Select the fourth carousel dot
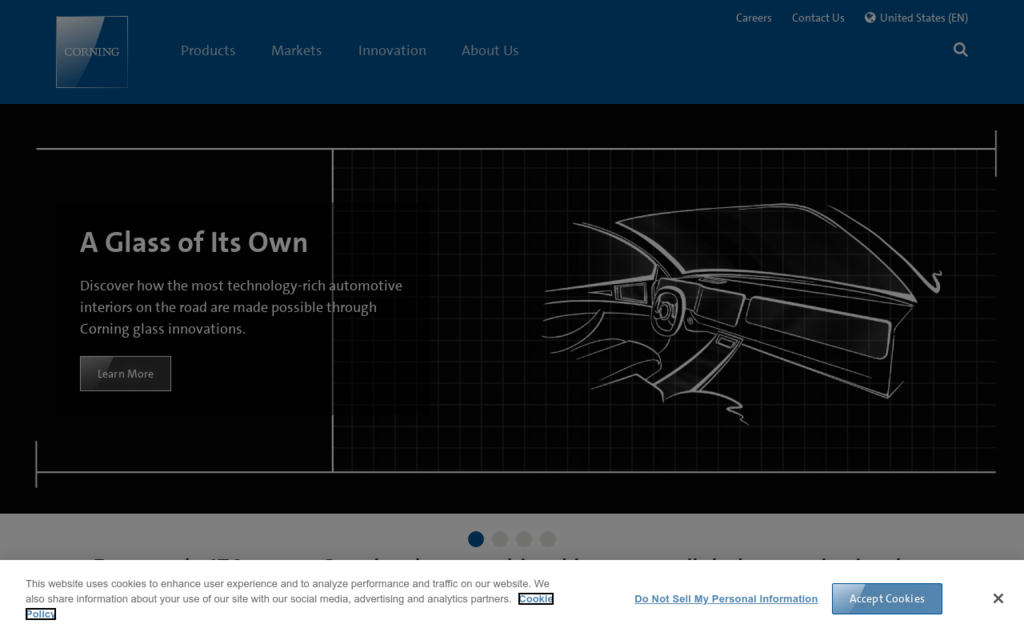 pos(547,539)
